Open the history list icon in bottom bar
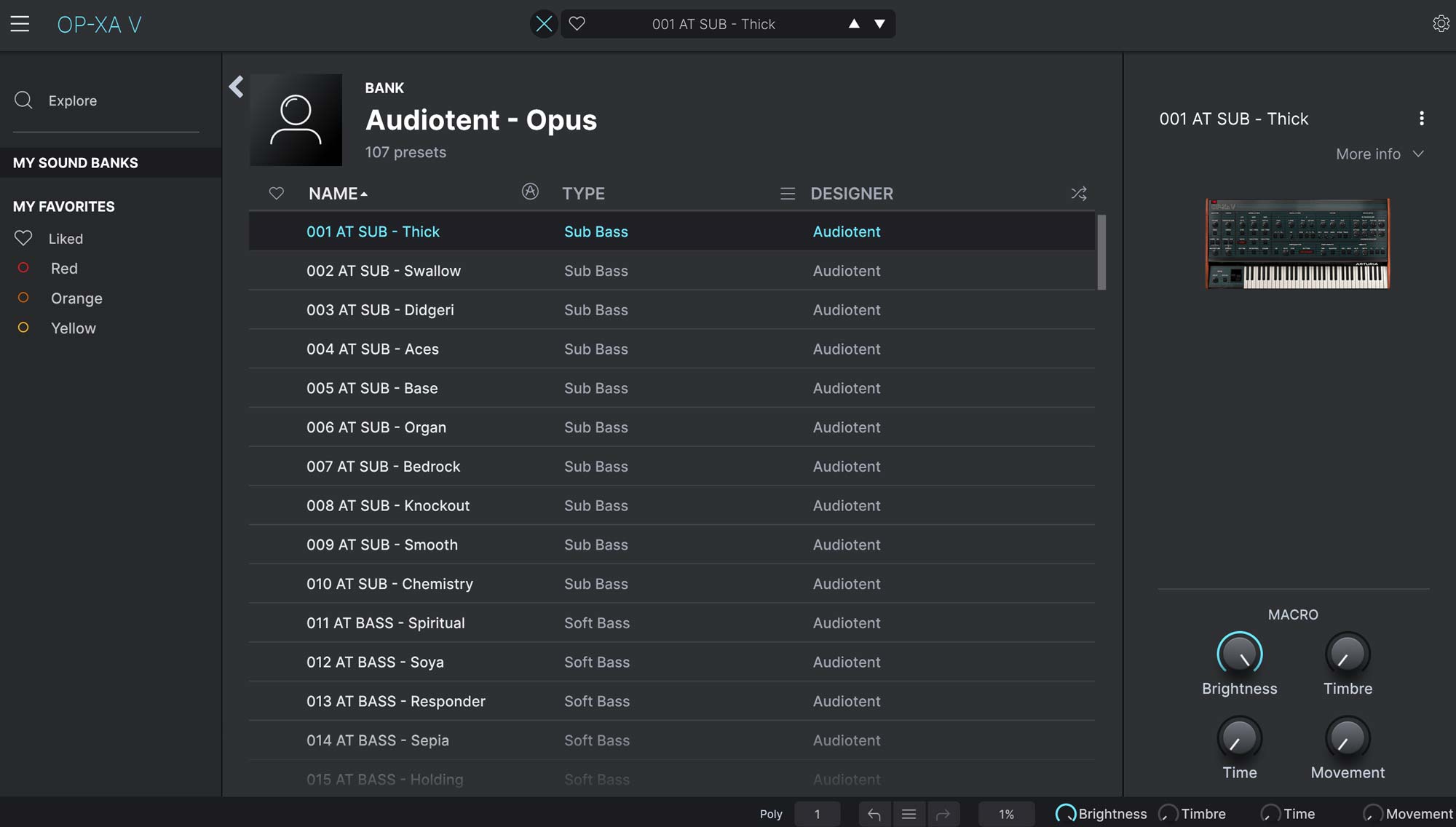This screenshot has width=1456, height=827. [x=909, y=814]
